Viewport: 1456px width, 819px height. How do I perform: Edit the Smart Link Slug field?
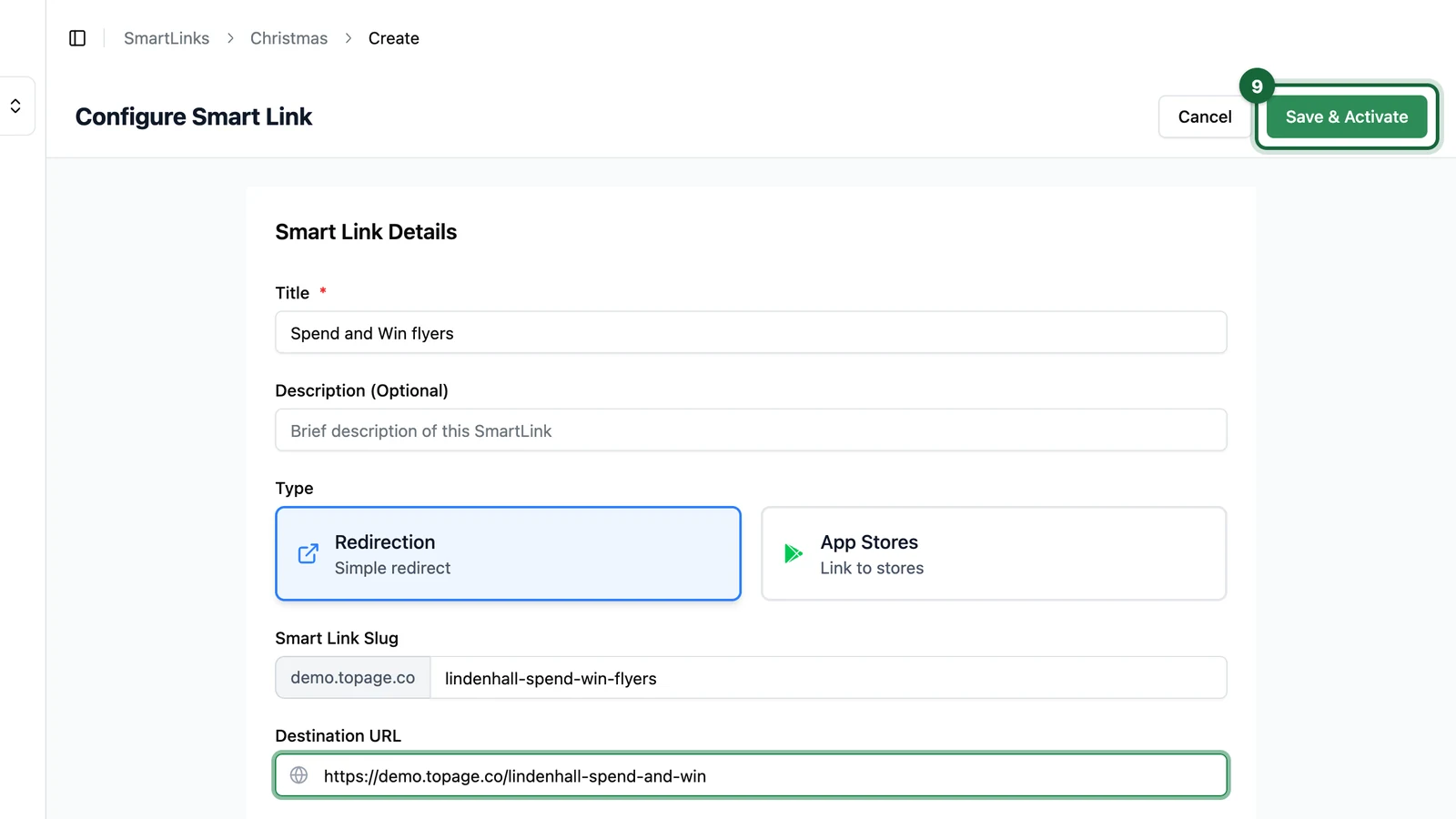pyautogui.click(x=828, y=678)
